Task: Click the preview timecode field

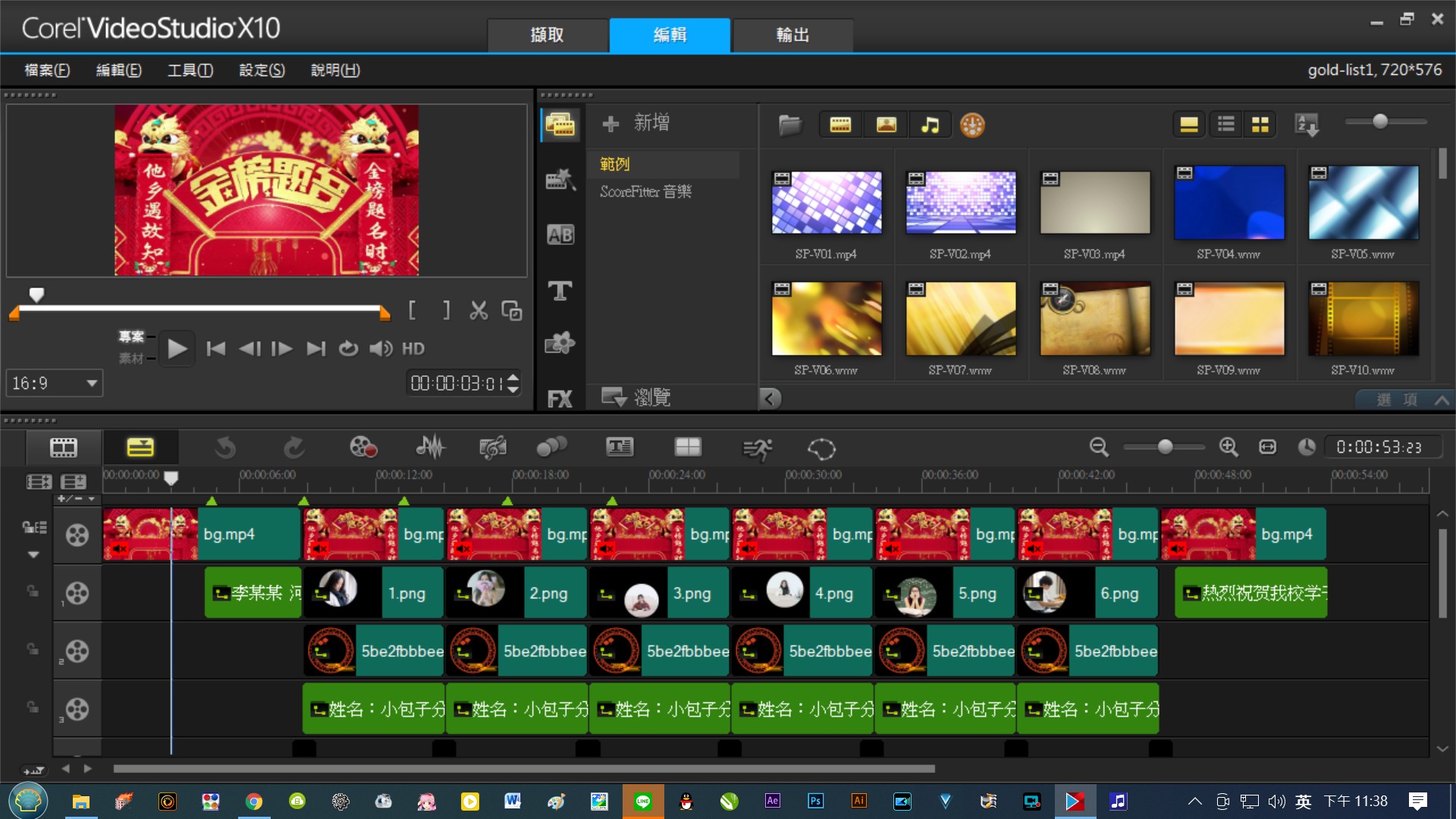Action: [457, 384]
